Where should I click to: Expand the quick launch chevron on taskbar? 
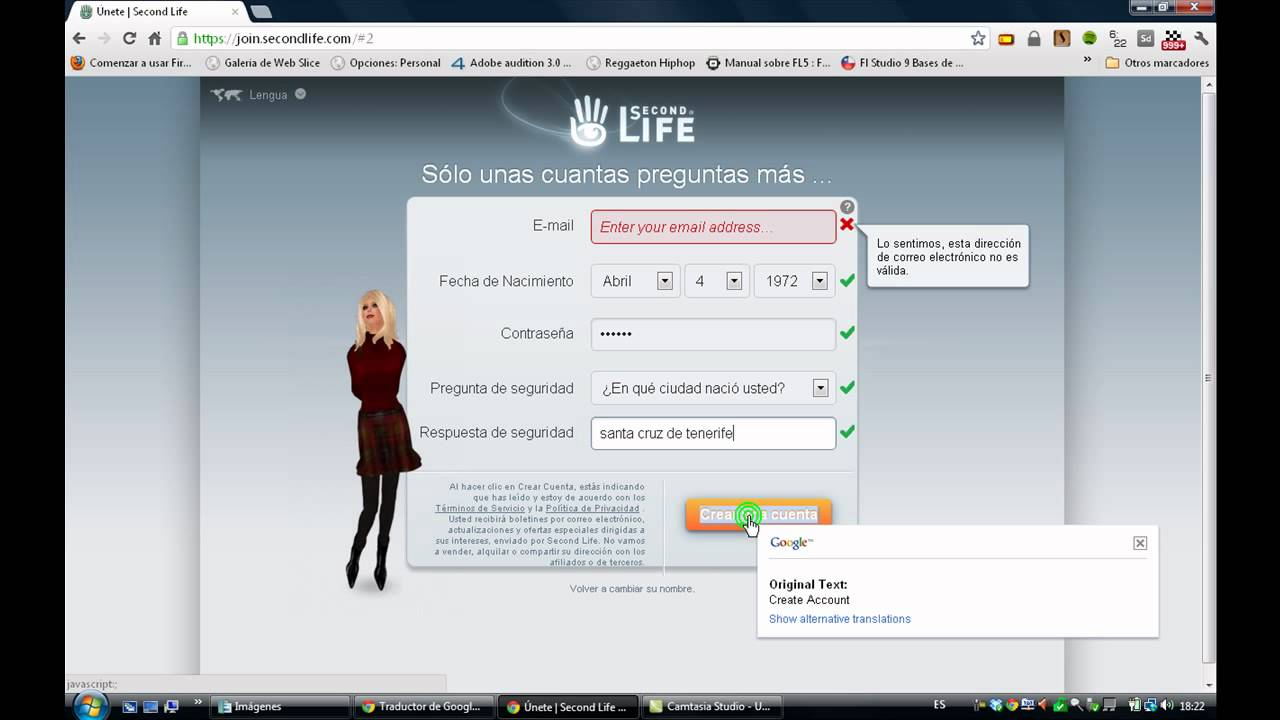tap(198, 702)
